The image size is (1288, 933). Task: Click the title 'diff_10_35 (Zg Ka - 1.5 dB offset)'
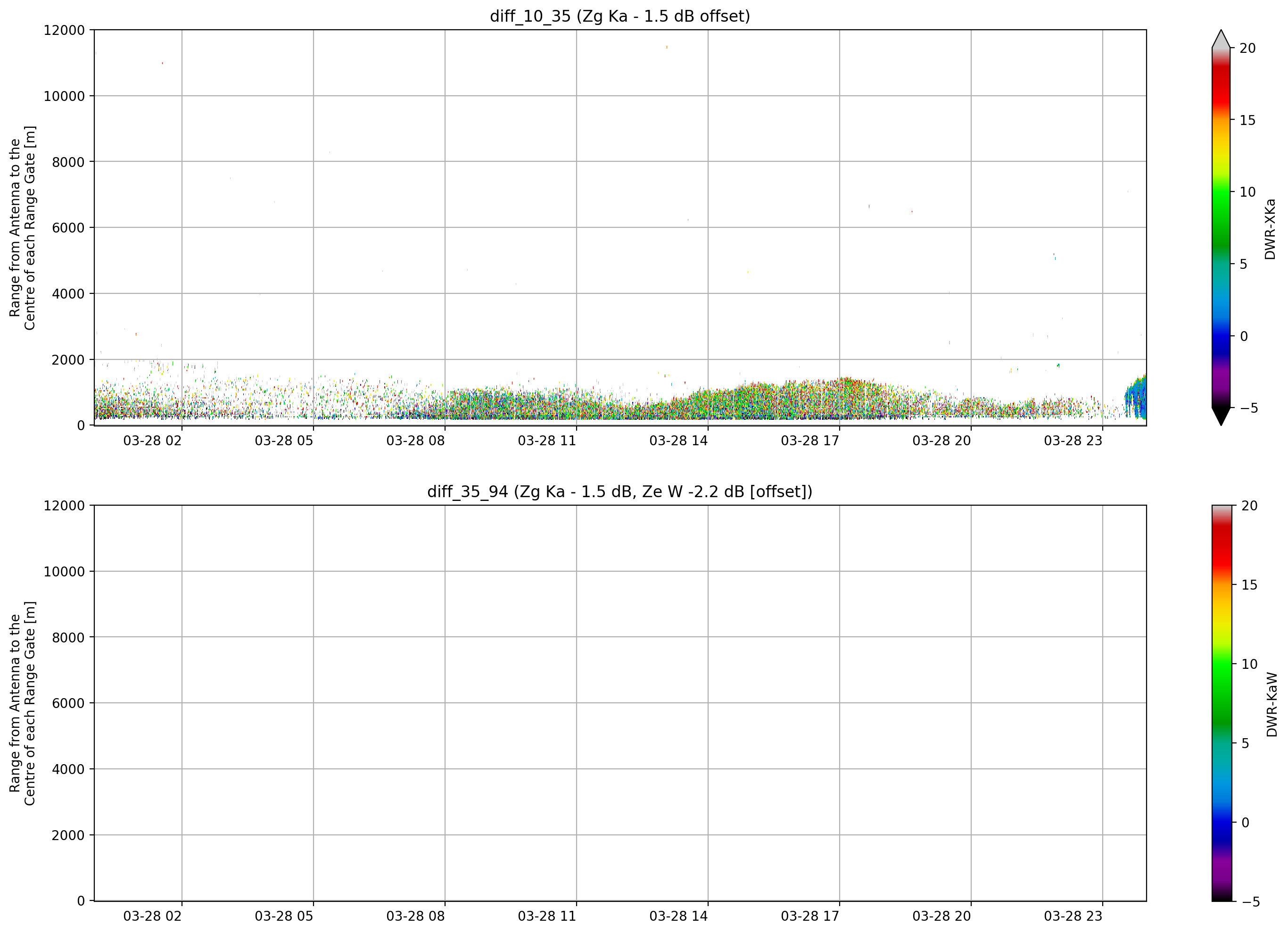(620, 16)
